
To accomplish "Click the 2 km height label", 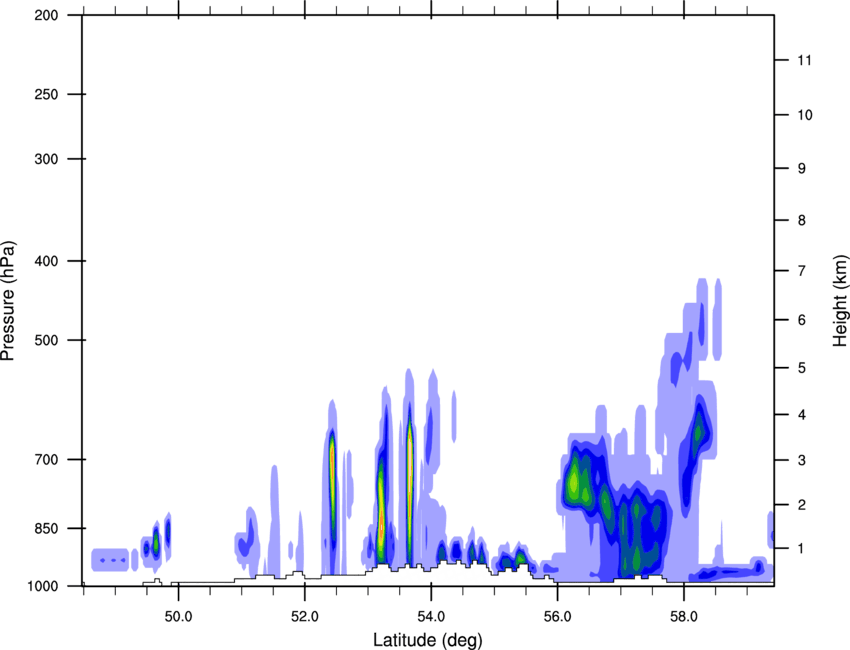I will point(802,505).
